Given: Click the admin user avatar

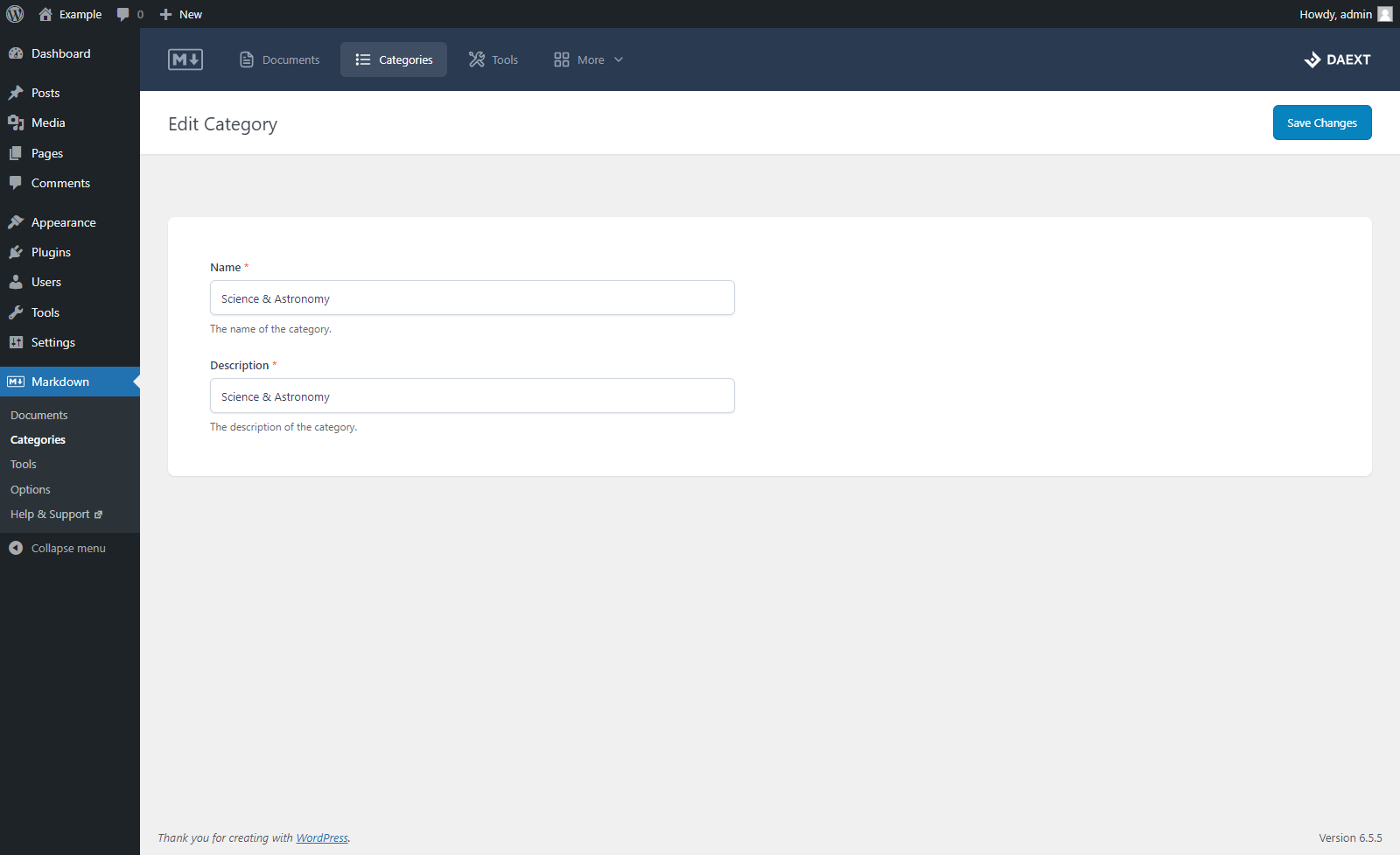Looking at the screenshot, I should 1385,14.
